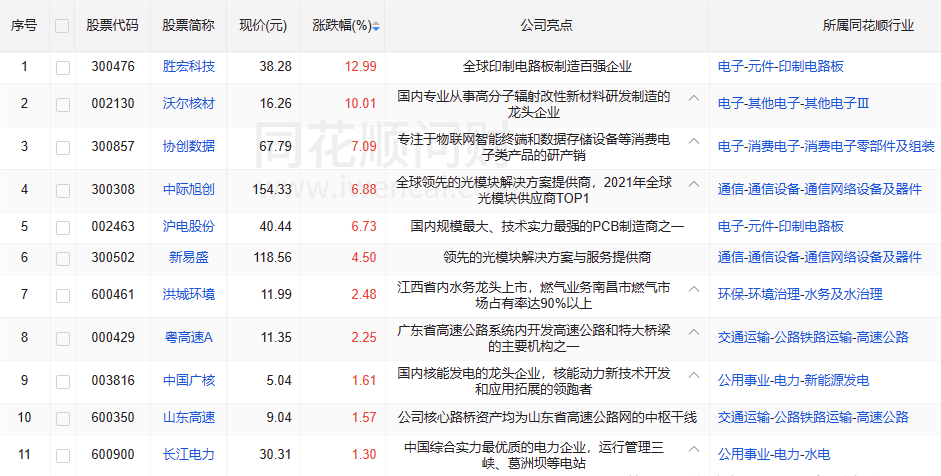This screenshot has width=941, height=476.
Task: Collapse 粤高速A company highlight text
Action: (693, 330)
